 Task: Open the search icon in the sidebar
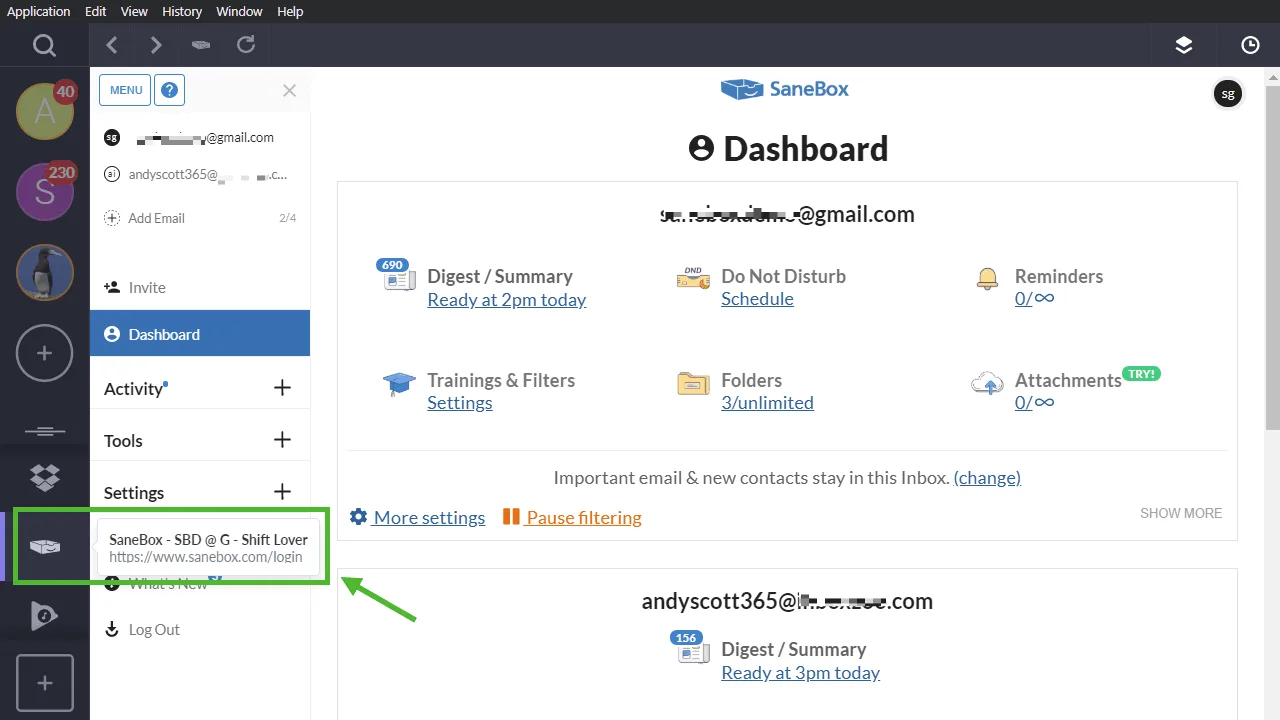[x=44, y=45]
